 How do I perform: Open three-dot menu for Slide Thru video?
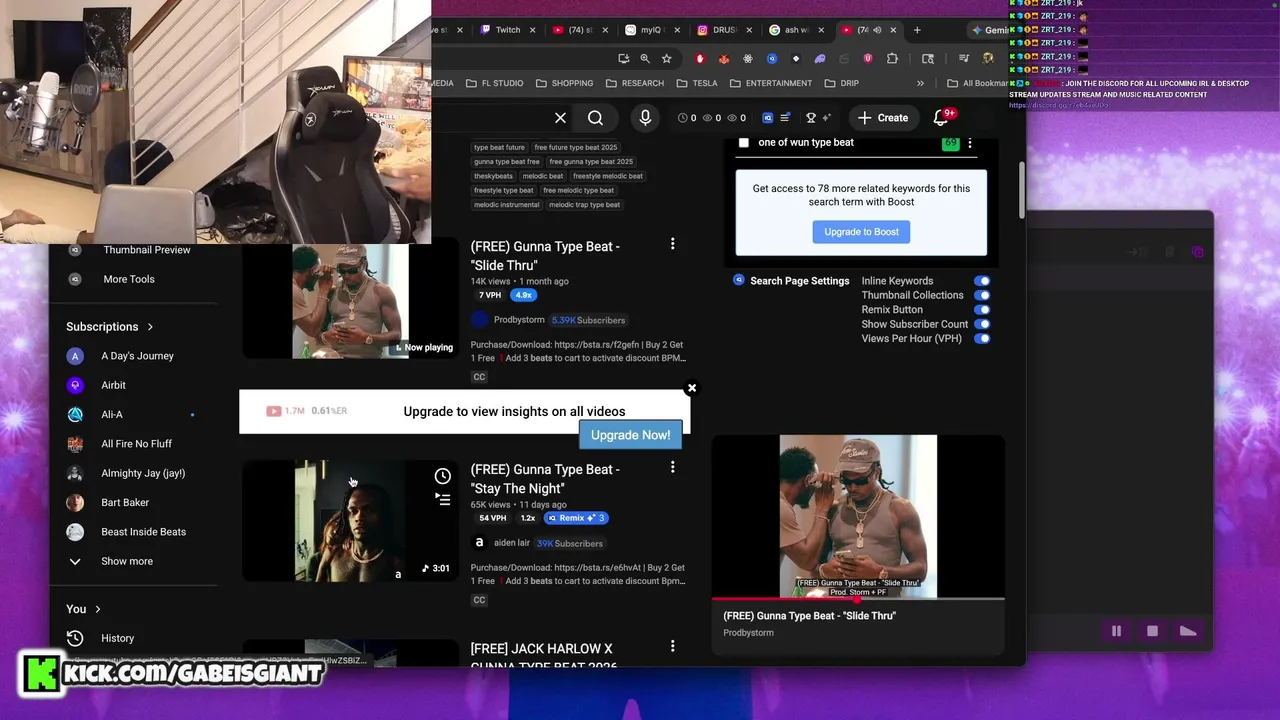pos(672,244)
